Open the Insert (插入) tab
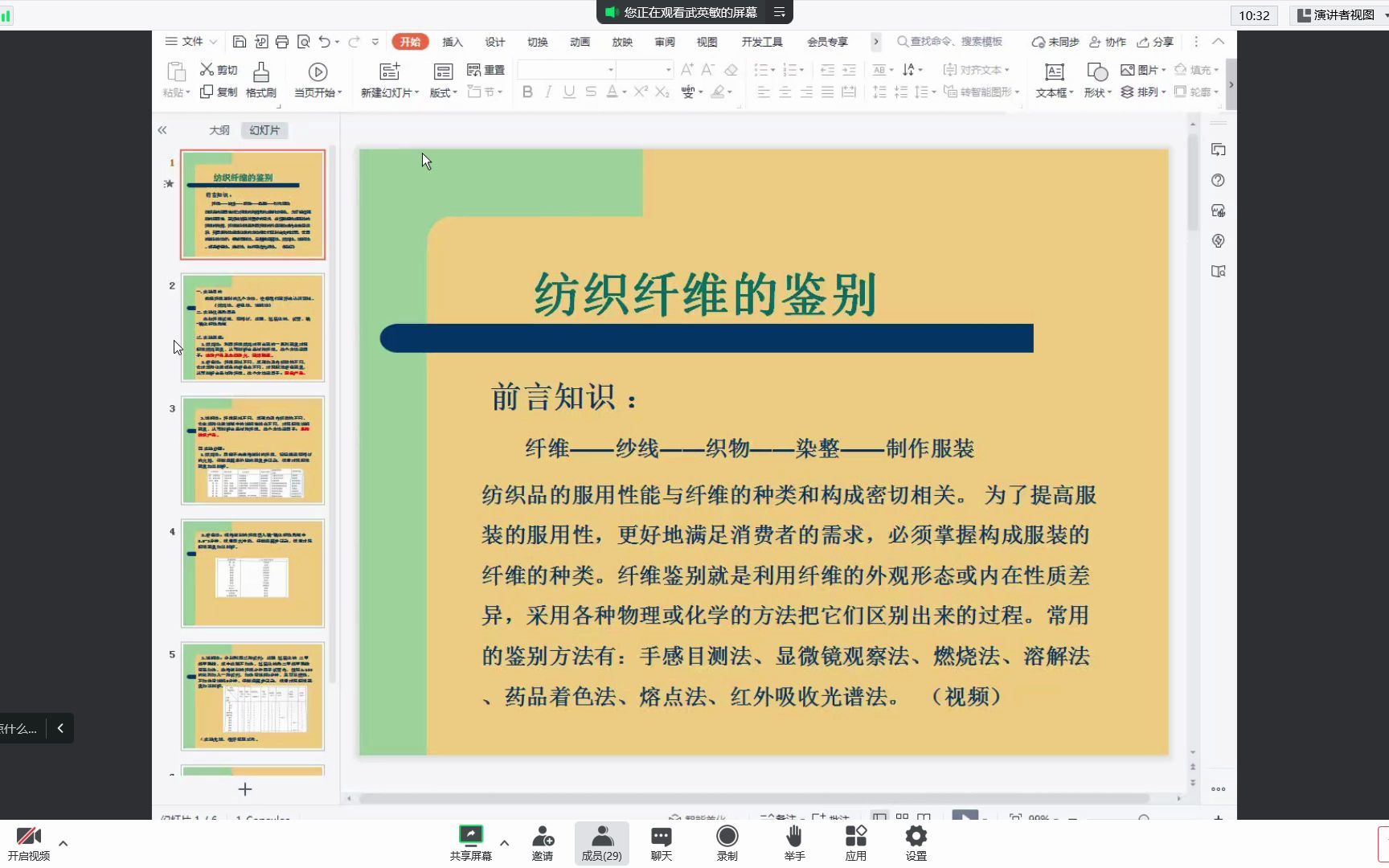Screen dimensions: 1389x868 [x=453, y=42]
